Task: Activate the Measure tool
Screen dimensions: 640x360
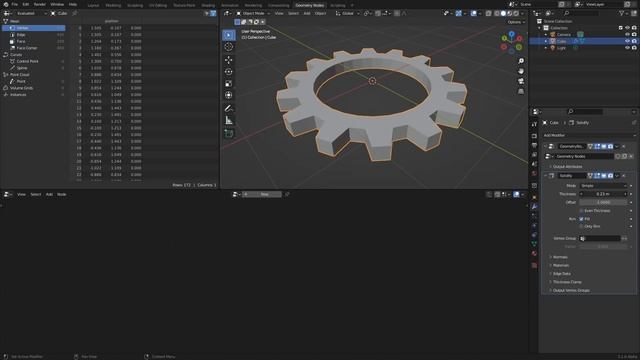Action: pos(229,121)
